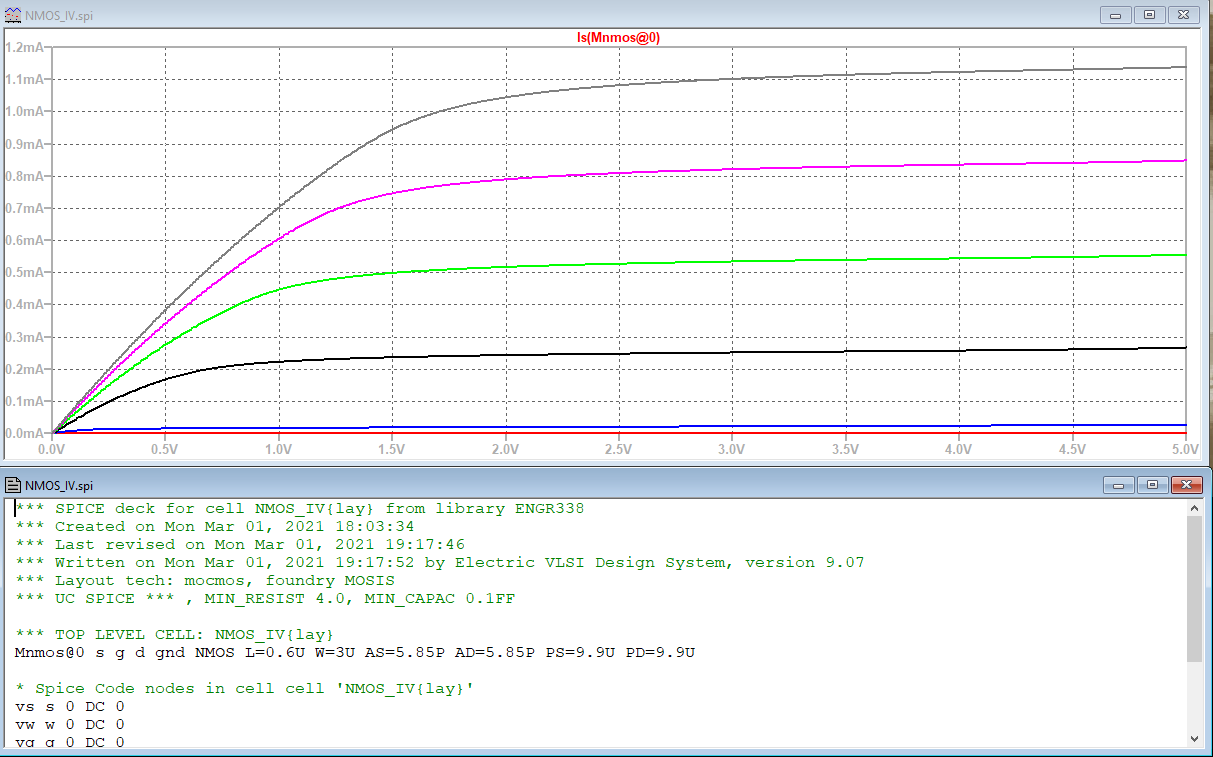
Task: Click the 1.0V horizontal axis label
Action: 279,450
